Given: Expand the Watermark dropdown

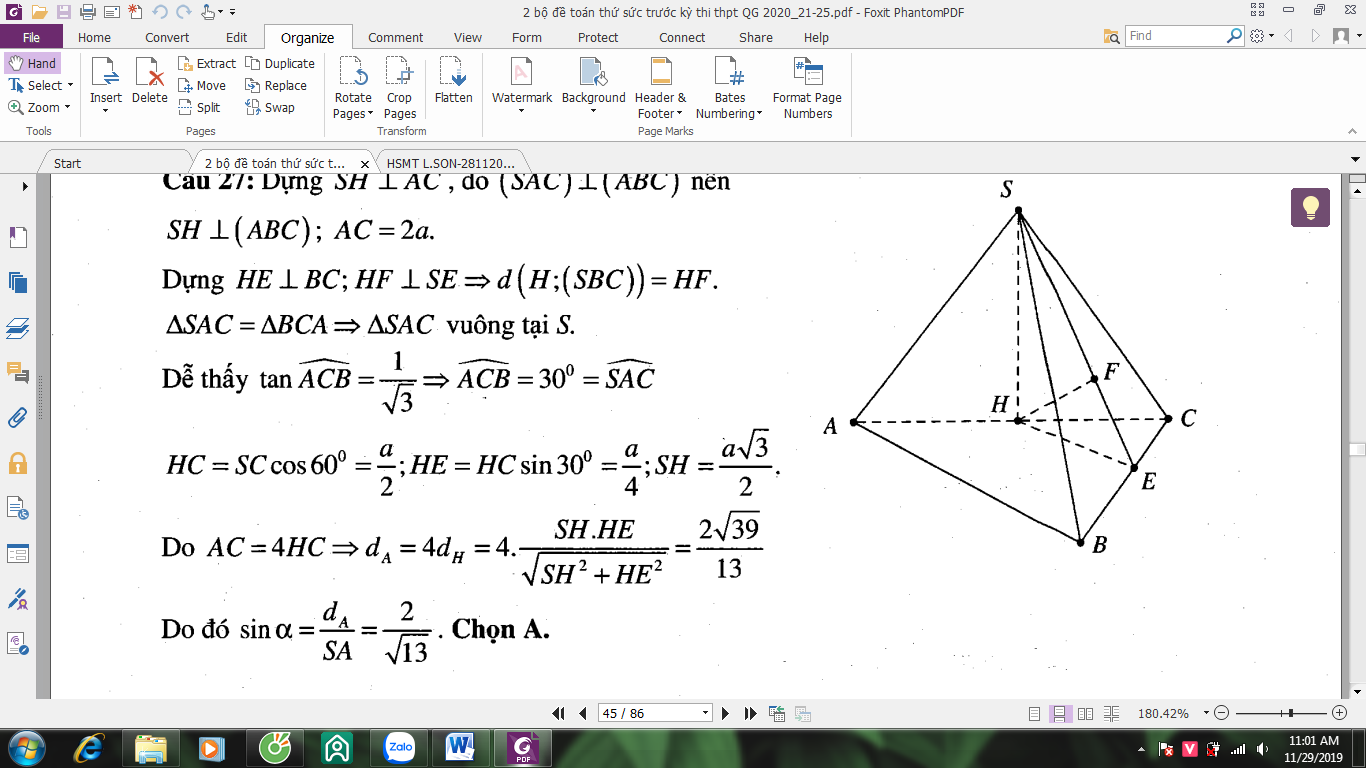Looking at the screenshot, I should point(521,111).
